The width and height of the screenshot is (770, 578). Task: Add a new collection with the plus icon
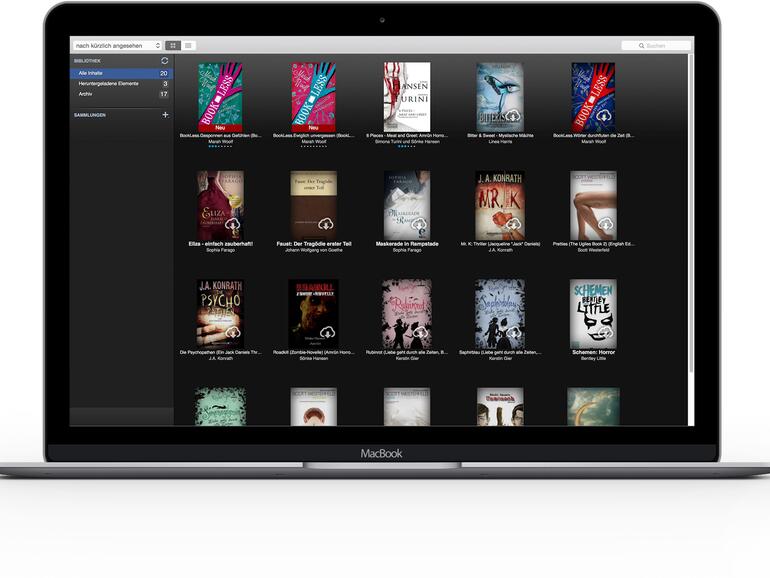165,115
